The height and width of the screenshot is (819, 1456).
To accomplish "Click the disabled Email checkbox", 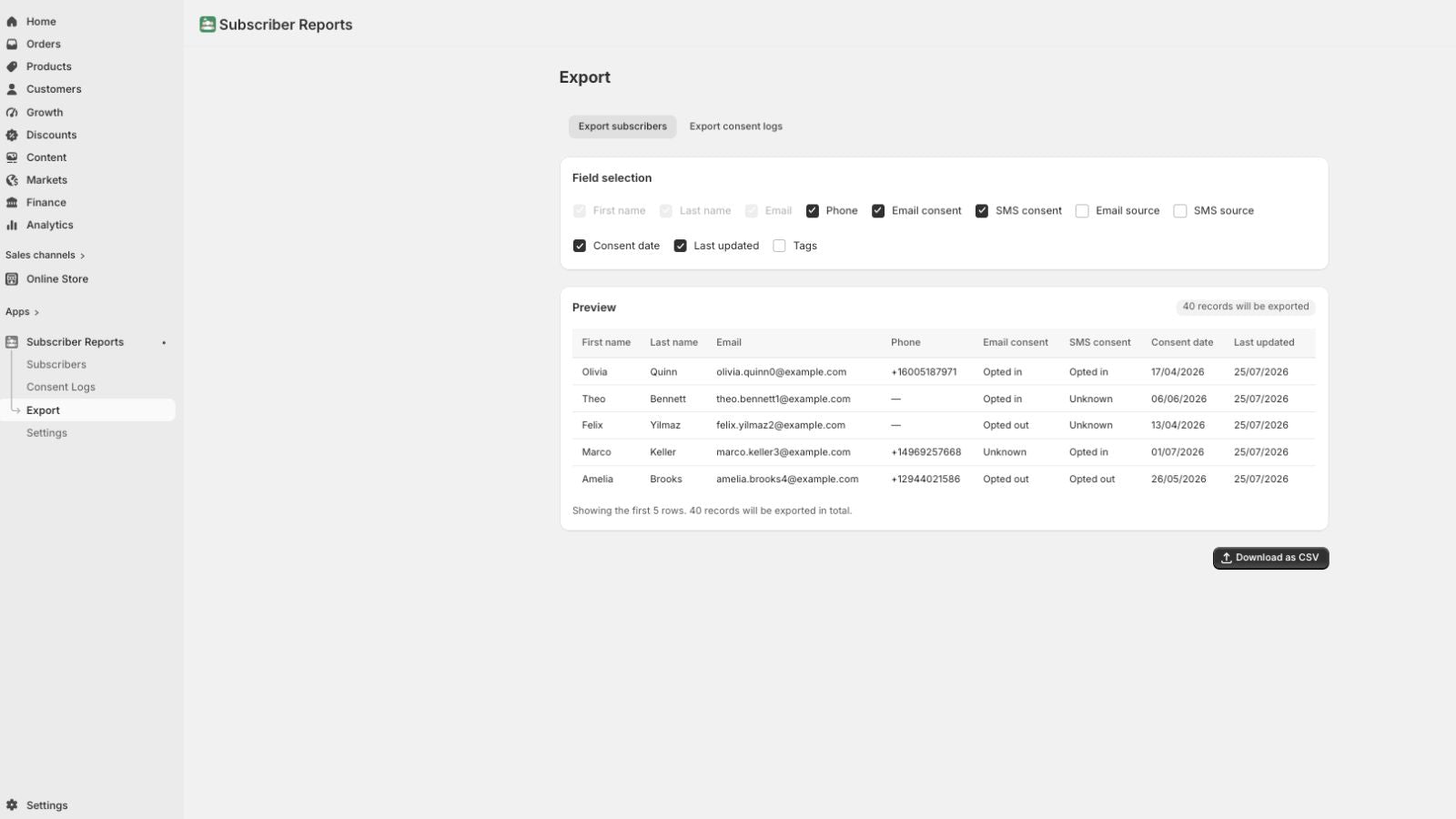I will coord(752,211).
